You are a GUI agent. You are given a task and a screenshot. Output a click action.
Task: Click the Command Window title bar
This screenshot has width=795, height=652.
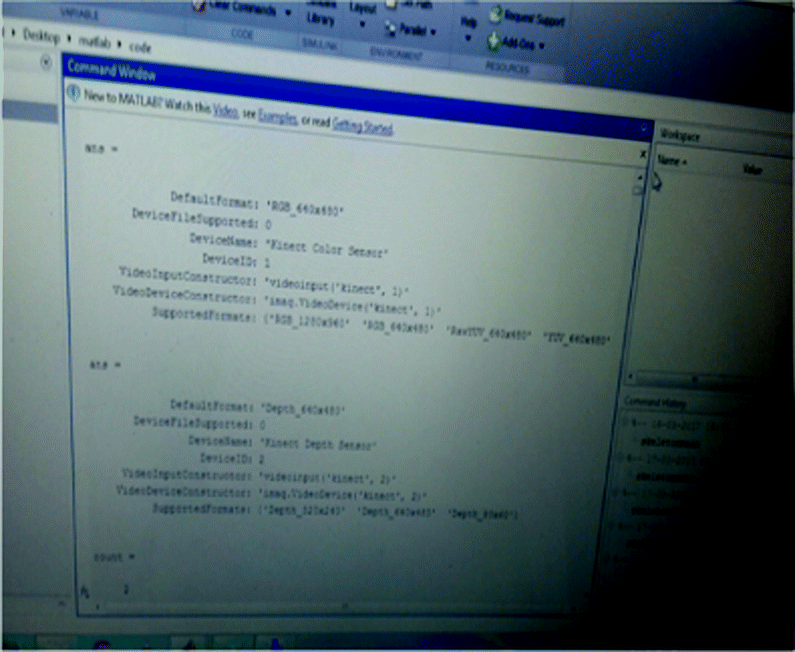point(355,98)
